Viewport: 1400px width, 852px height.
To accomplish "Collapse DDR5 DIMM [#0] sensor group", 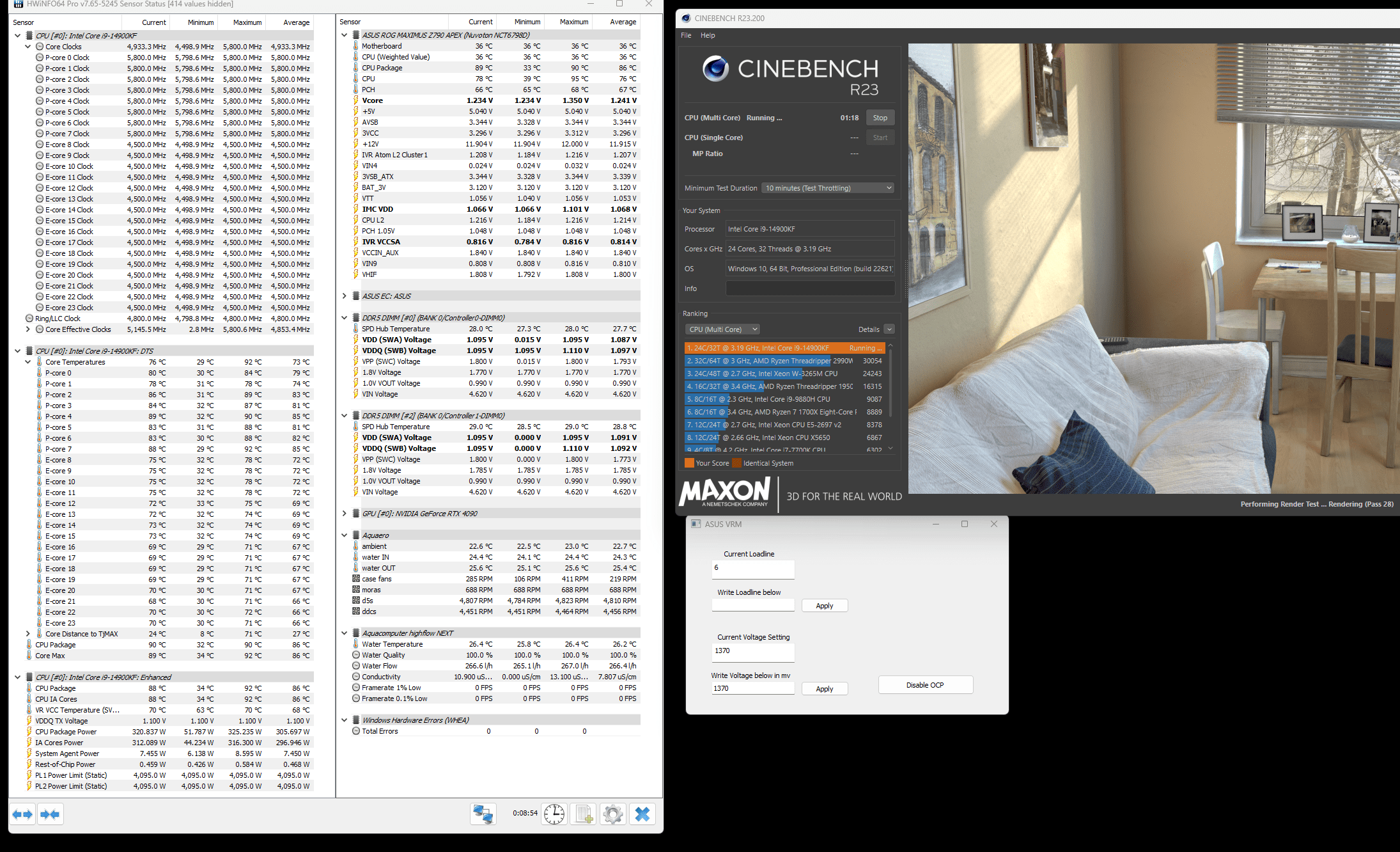I will (x=345, y=318).
